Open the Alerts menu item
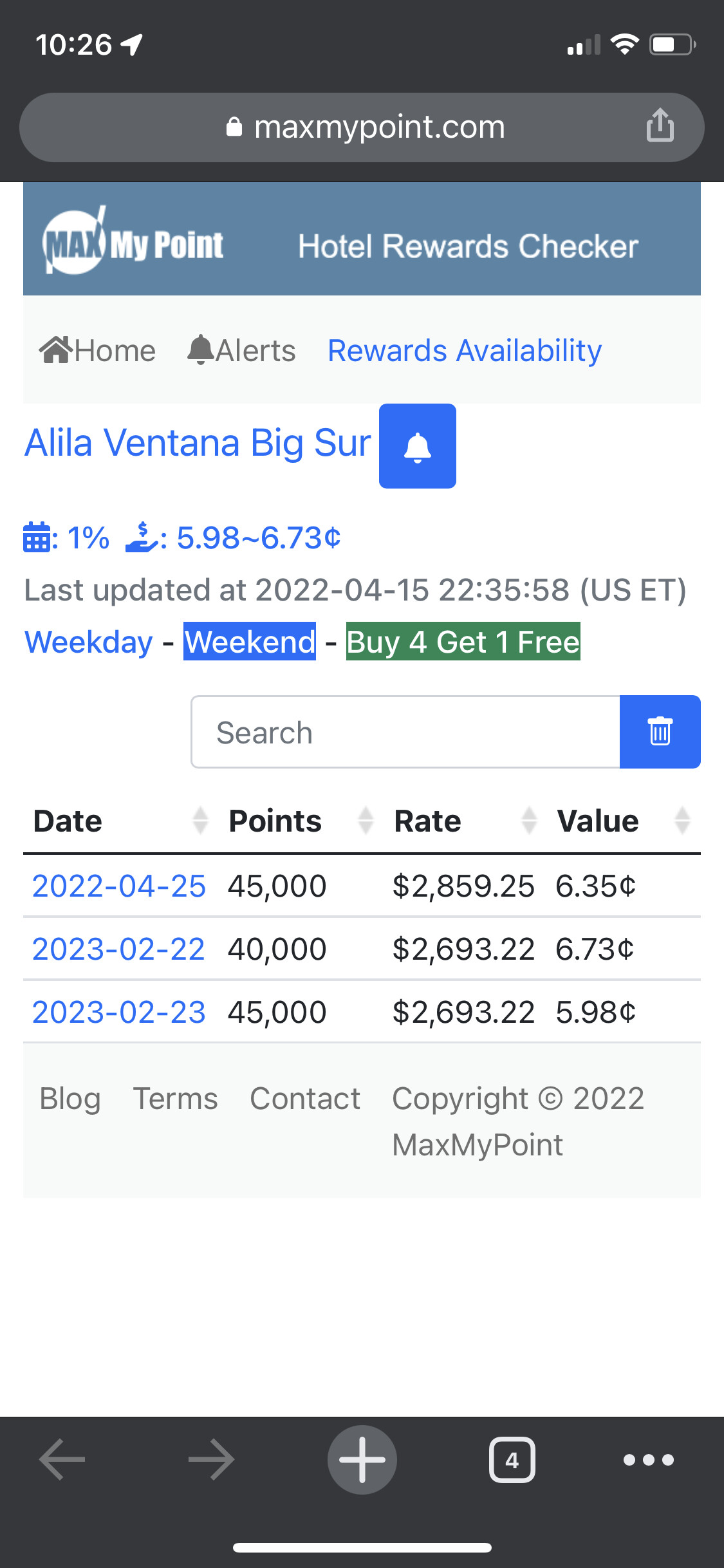Screen dimensions: 724x1568 coord(242,351)
